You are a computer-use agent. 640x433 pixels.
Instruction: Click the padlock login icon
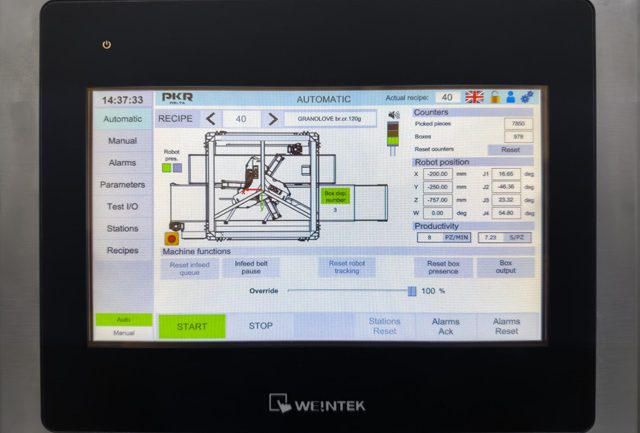pyautogui.click(x=494, y=97)
